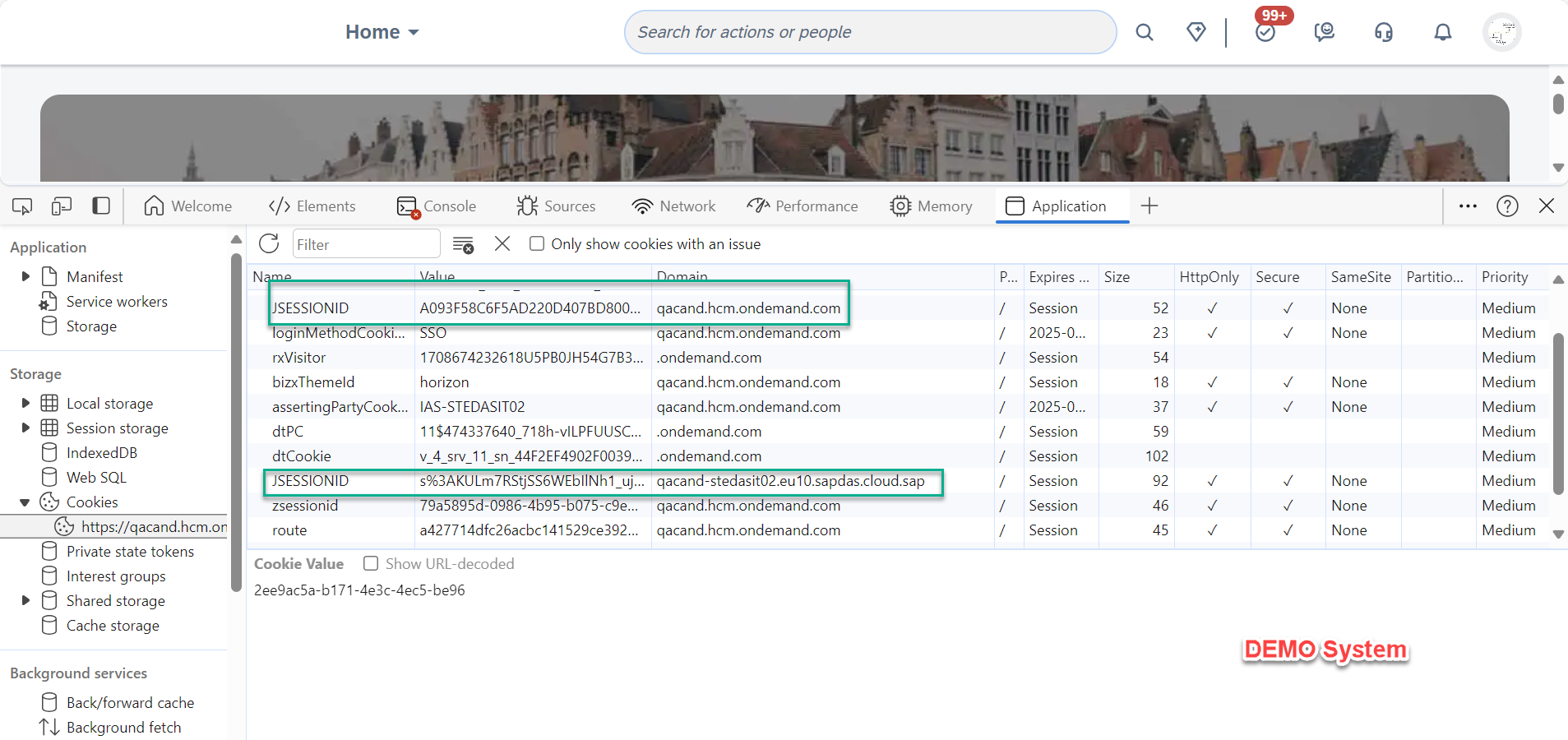Select the route cookie row
Image resolution: width=1568 pixels, height=740 pixels.
[900, 530]
